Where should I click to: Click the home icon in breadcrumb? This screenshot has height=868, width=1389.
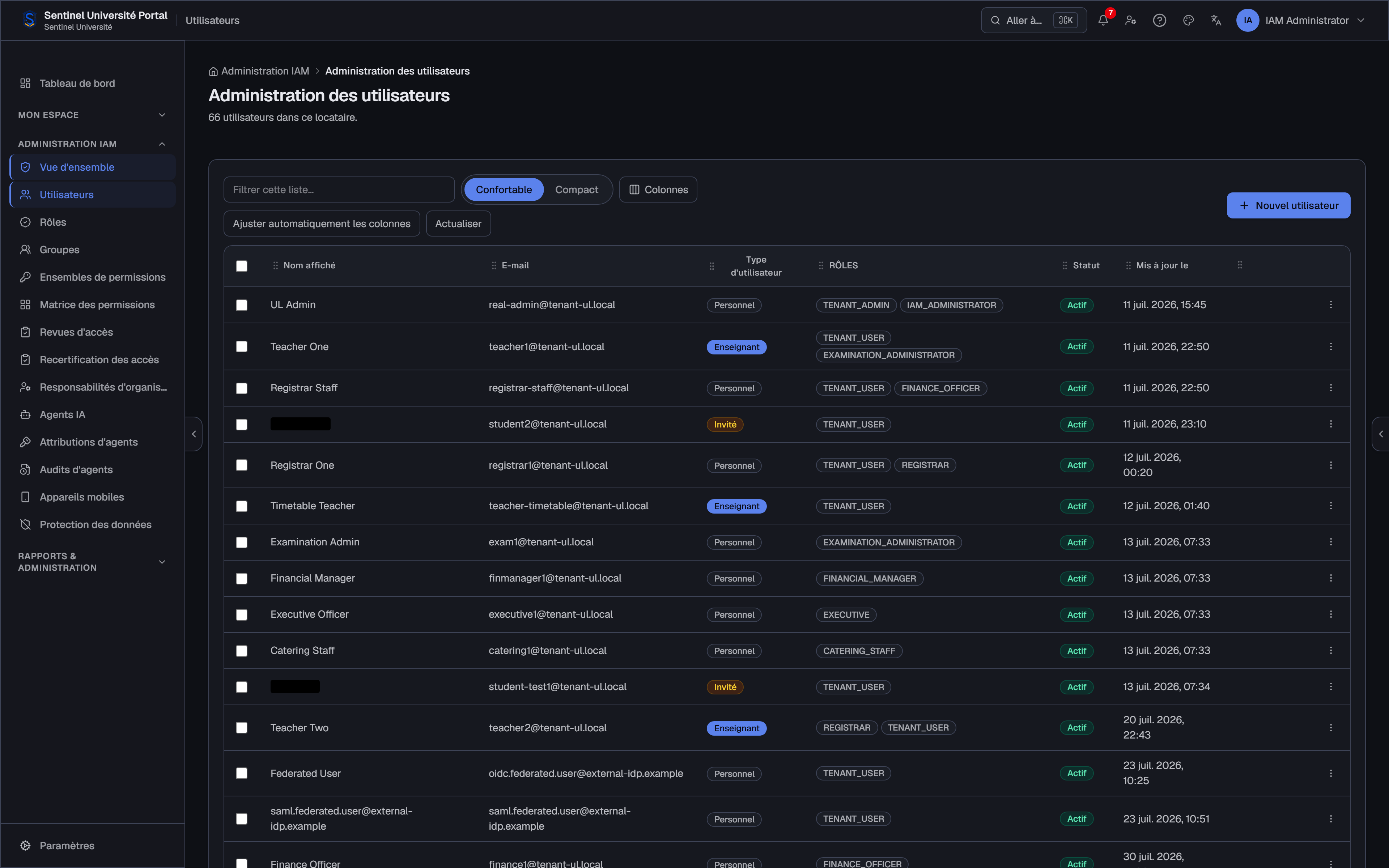[213, 71]
